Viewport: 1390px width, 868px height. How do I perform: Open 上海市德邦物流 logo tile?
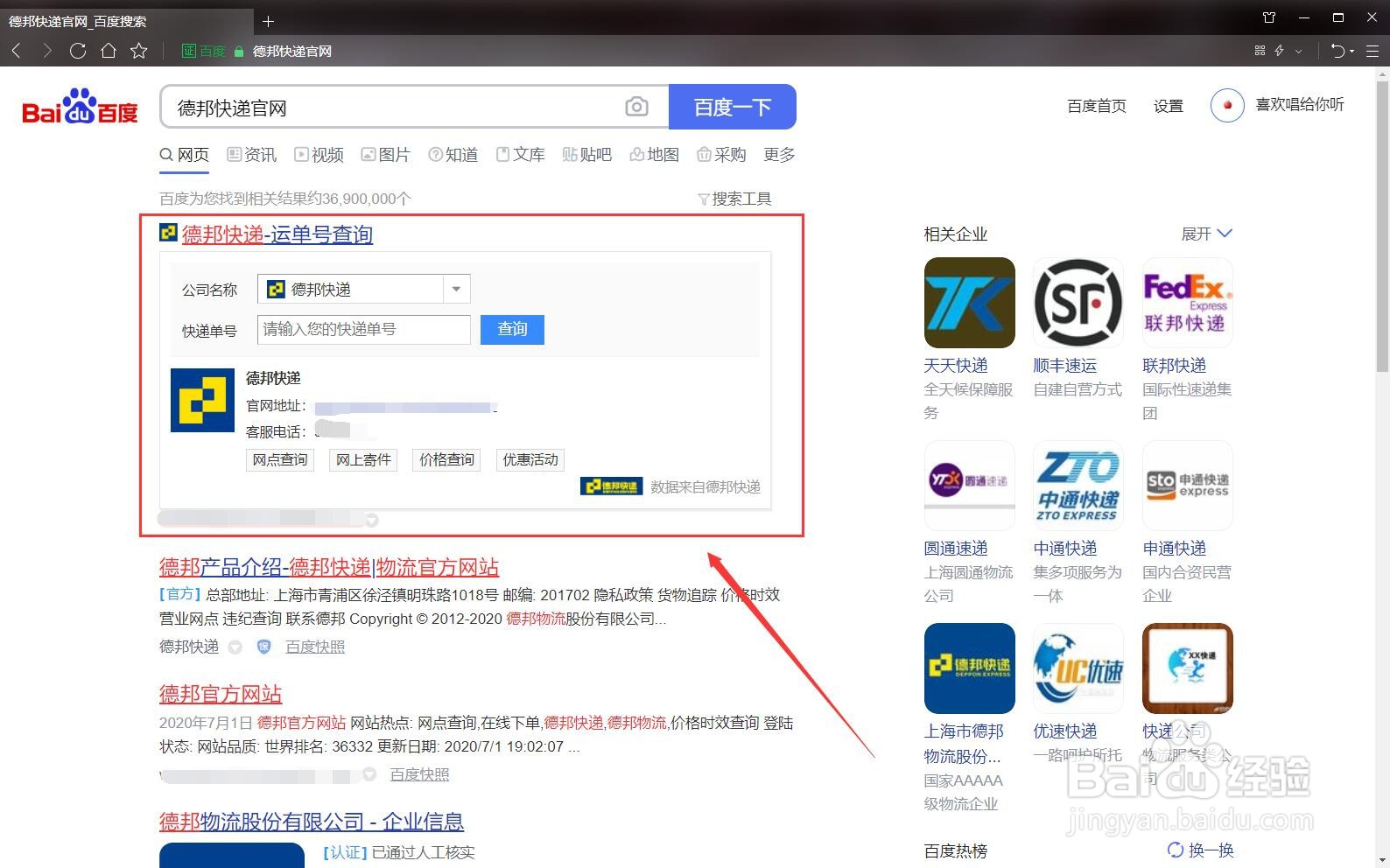point(970,668)
